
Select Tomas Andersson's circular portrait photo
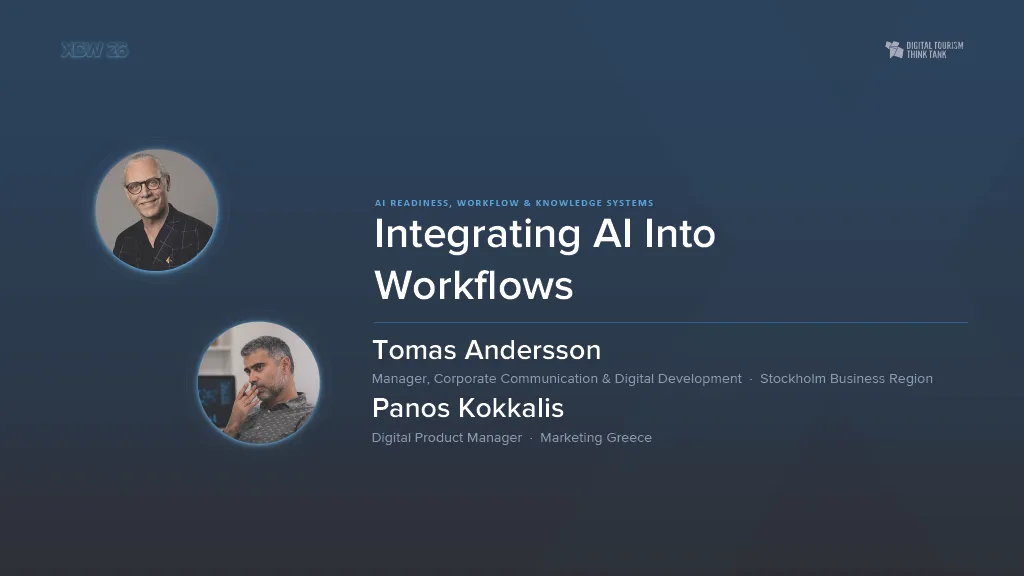[x=157, y=210]
